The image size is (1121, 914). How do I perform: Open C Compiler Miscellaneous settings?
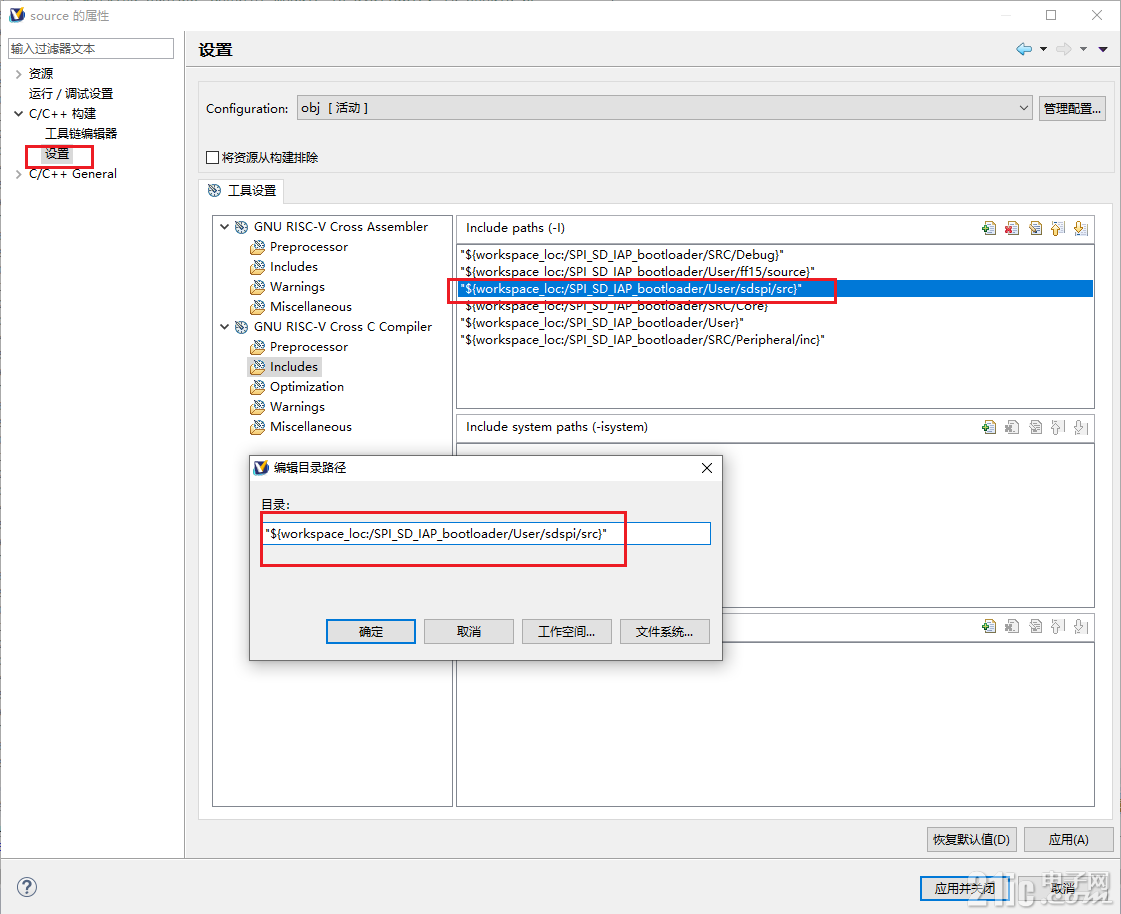[x=310, y=427]
